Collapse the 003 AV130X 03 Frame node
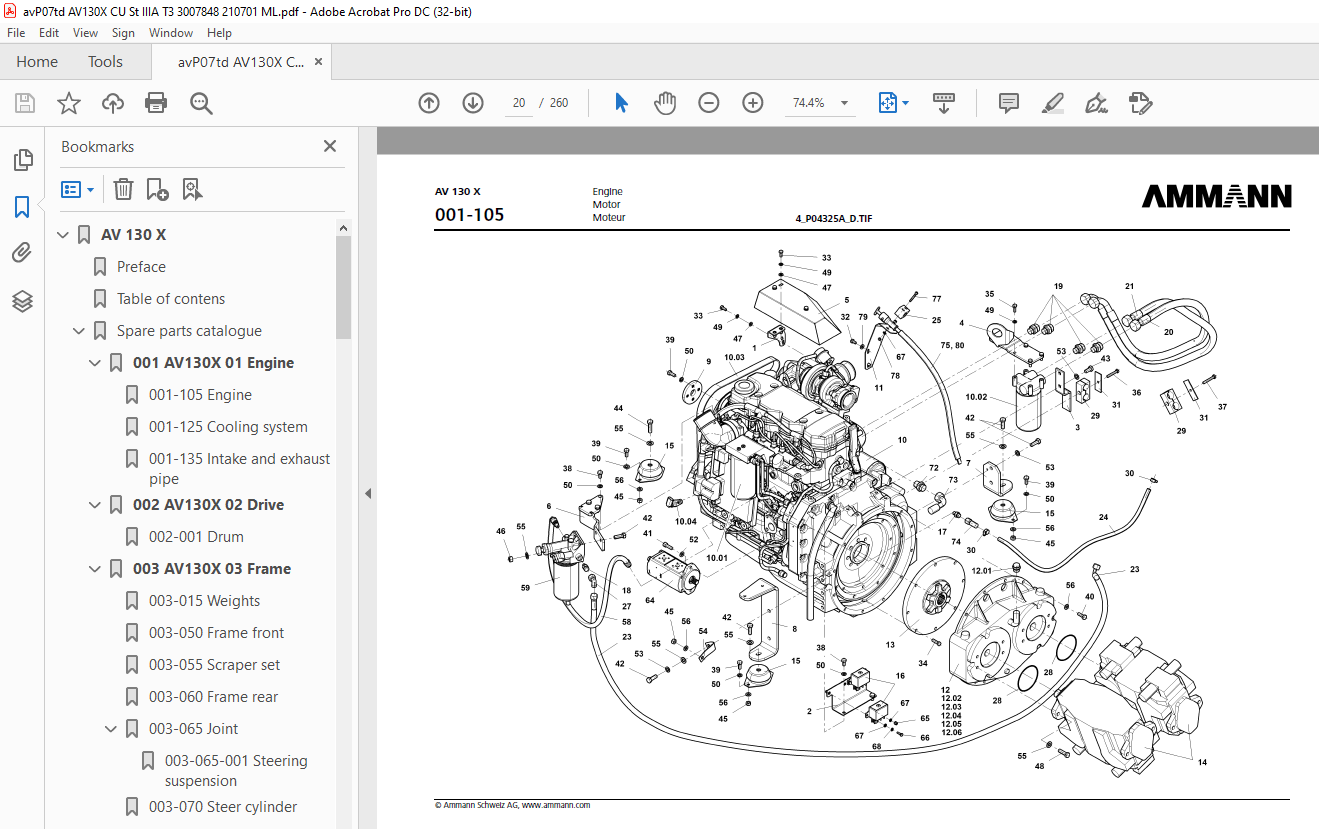The width and height of the screenshot is (1319, 829). [x=95, y=569]
